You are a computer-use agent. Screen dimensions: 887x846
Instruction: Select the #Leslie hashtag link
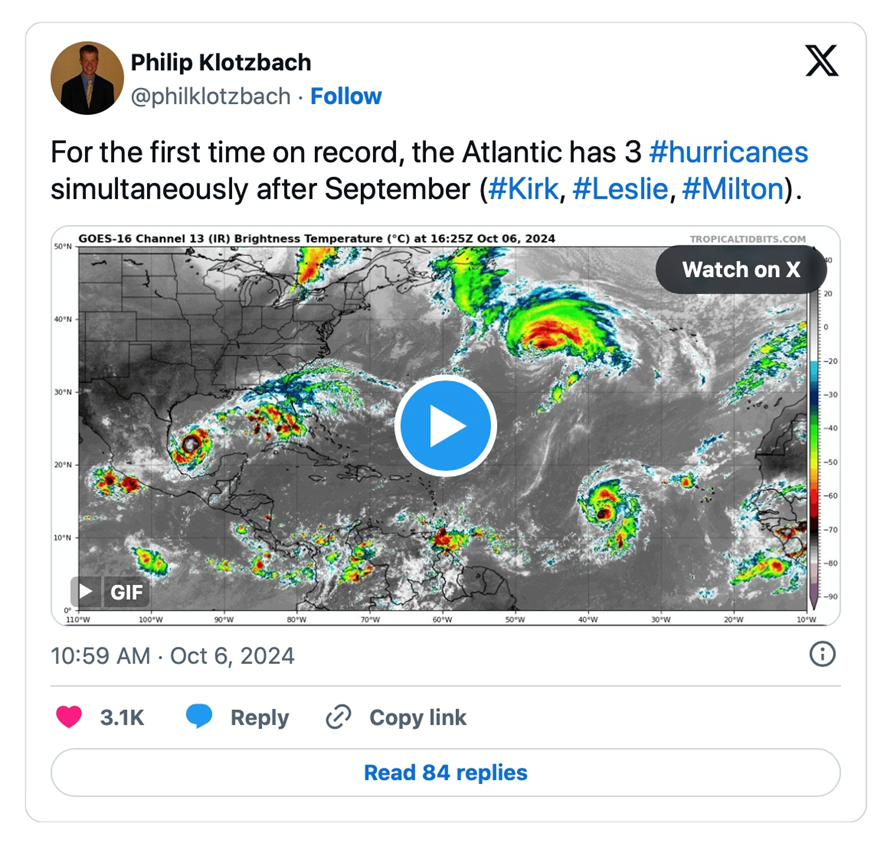click(619, 188)
